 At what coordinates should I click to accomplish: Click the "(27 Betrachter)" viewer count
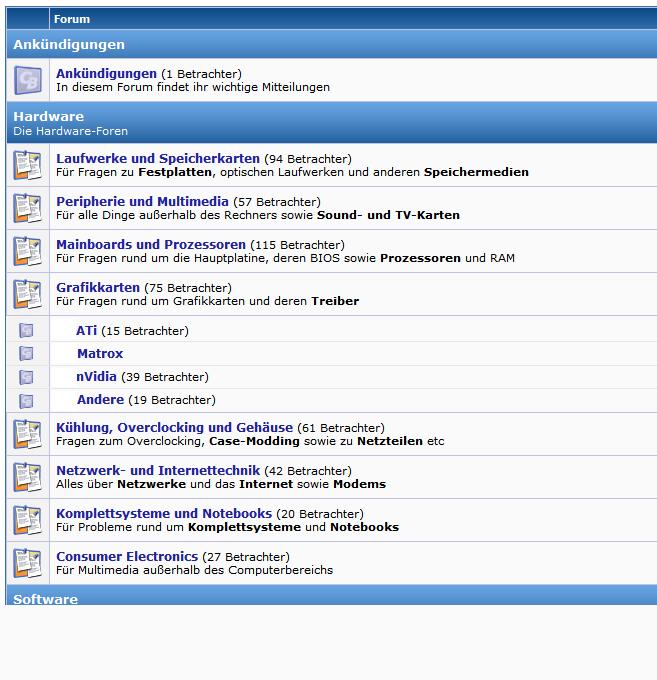click(x=246, y=557)
